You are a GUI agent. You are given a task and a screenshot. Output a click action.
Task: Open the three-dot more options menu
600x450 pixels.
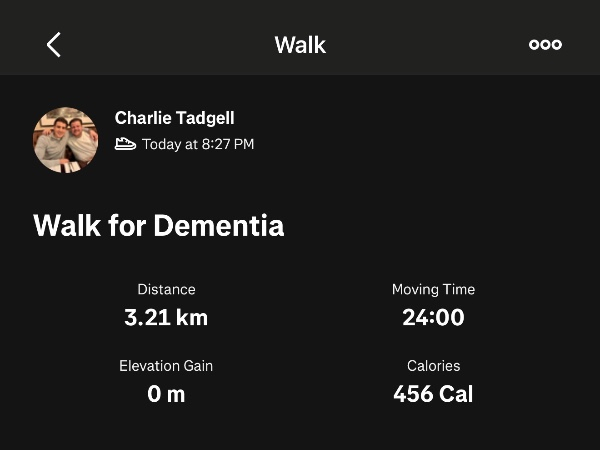(545, 44)
